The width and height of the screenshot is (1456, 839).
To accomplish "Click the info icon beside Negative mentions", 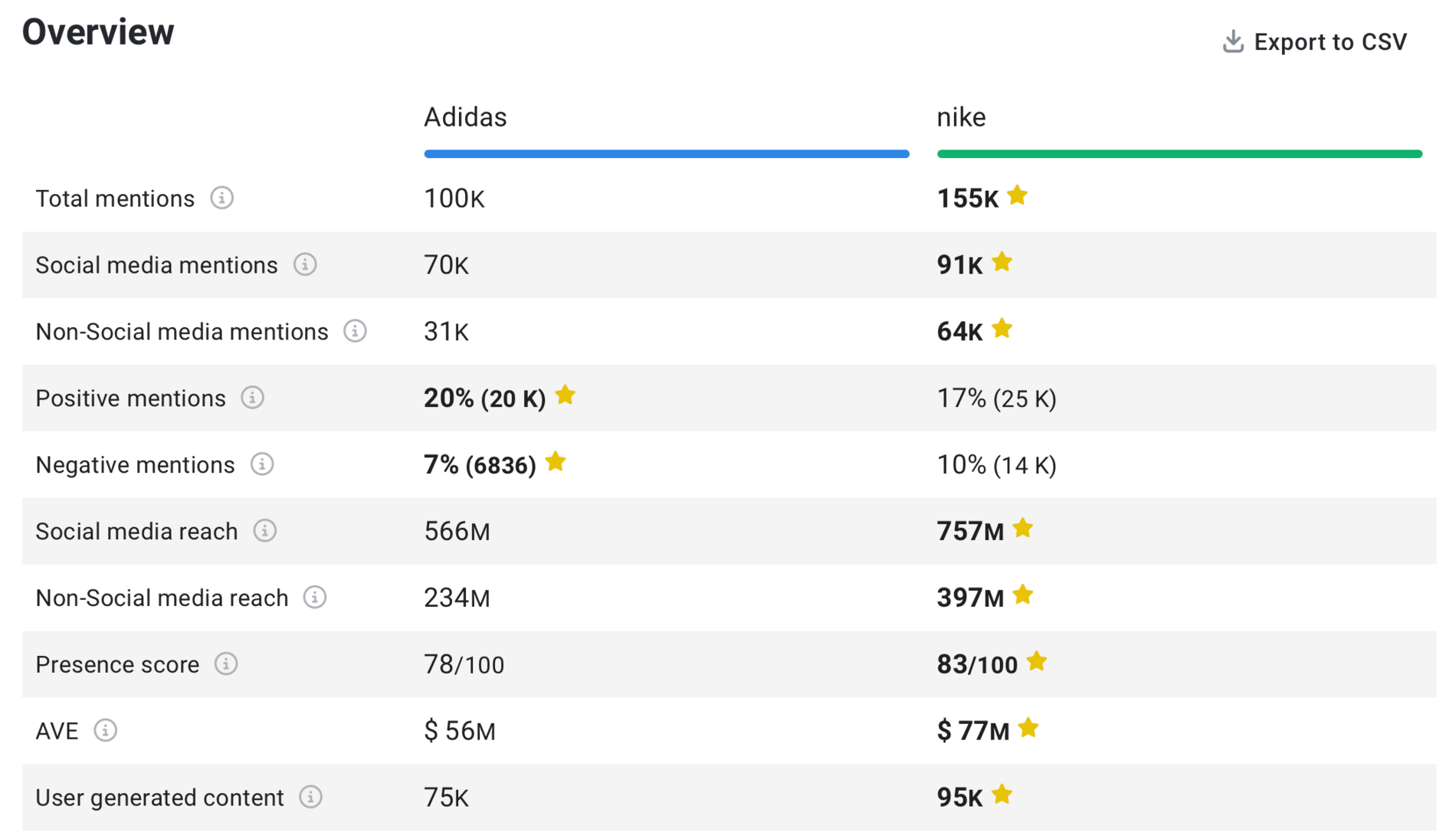I will coord(262,464).
